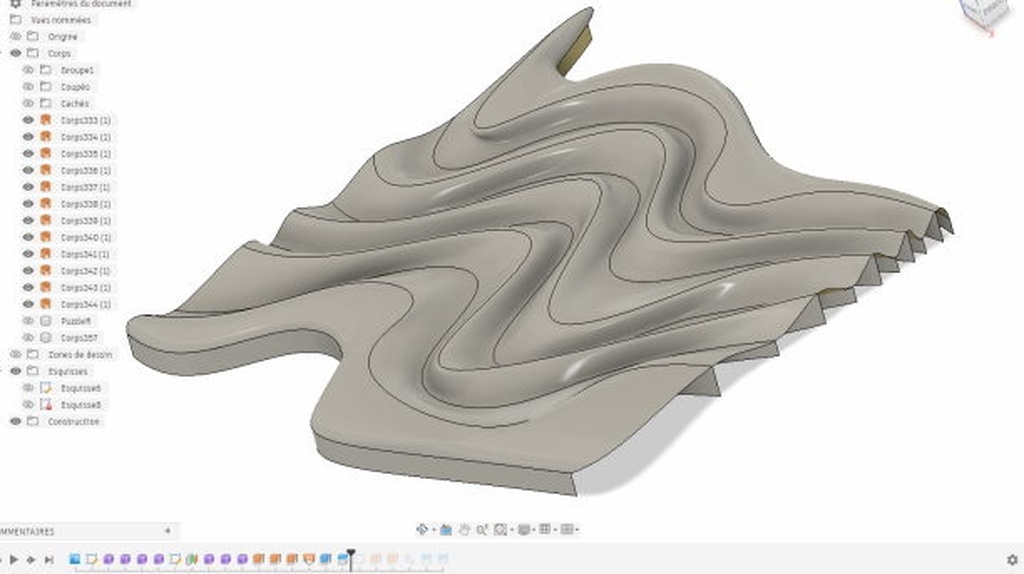Select the Pan hand tool
Image resolution: width=1024 pixels, height=574 pixels.
464,529
